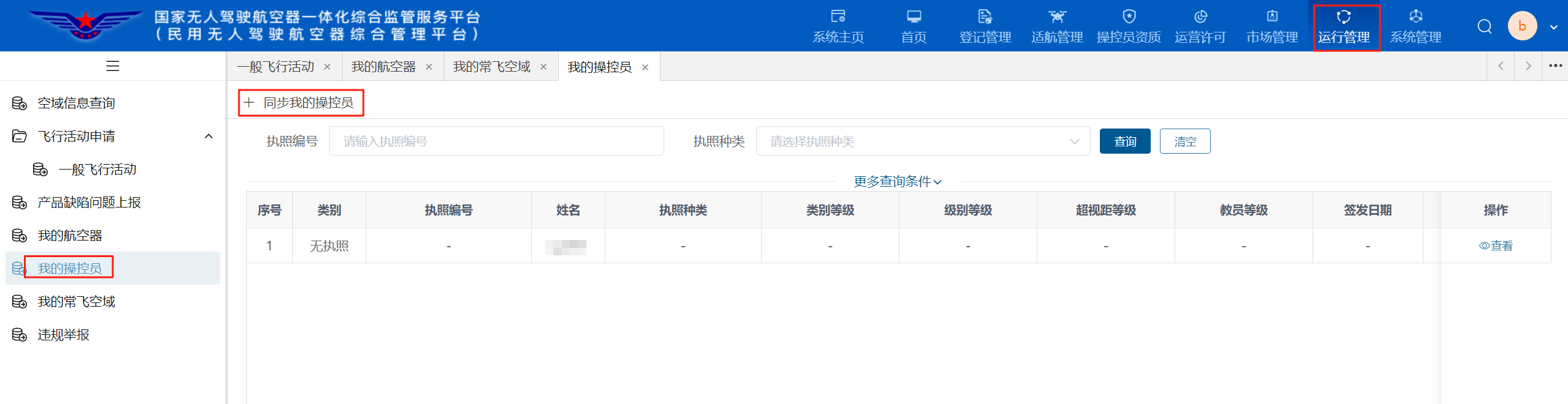
Task: Go to 适航管理 drone icon module
Action: (x=1057, y=26)
